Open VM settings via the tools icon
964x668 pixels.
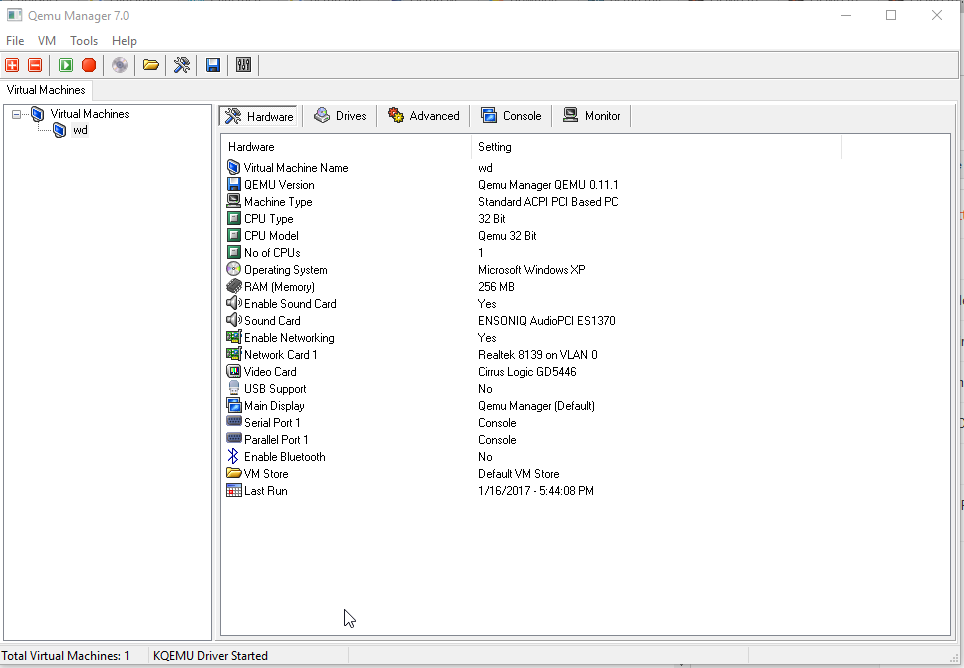181,64
